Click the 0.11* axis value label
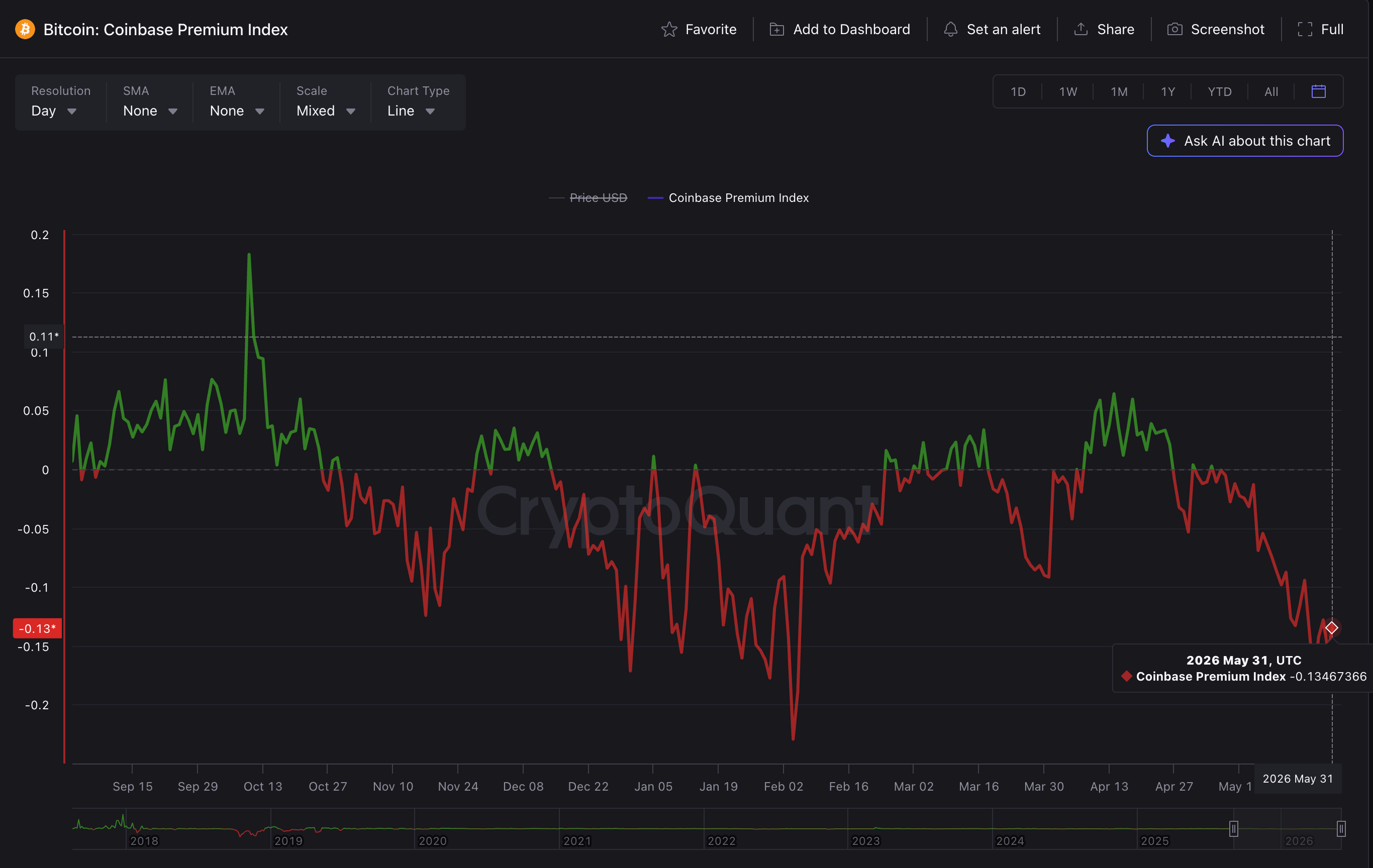 click(x=44, y=336)
